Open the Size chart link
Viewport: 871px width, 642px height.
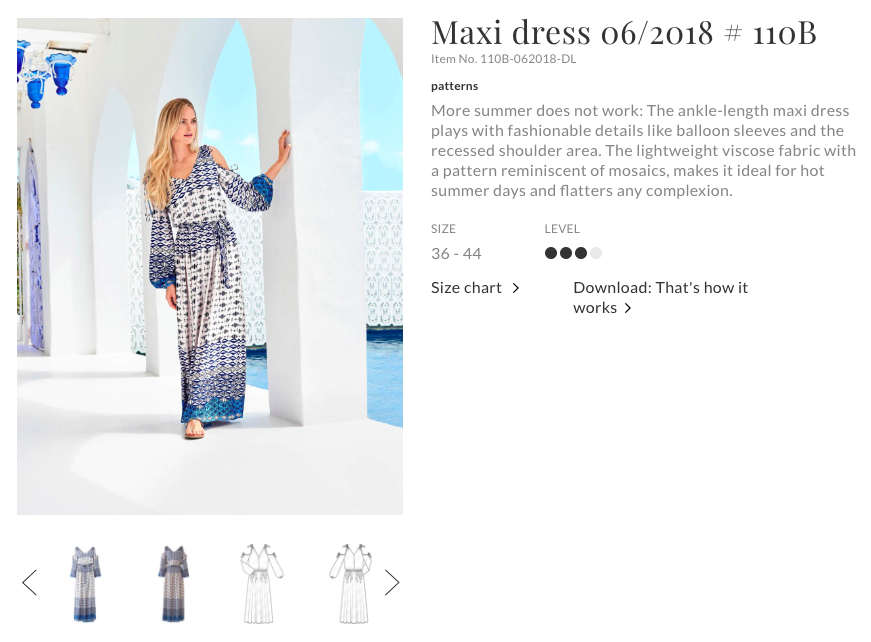[x=466, y=288]
